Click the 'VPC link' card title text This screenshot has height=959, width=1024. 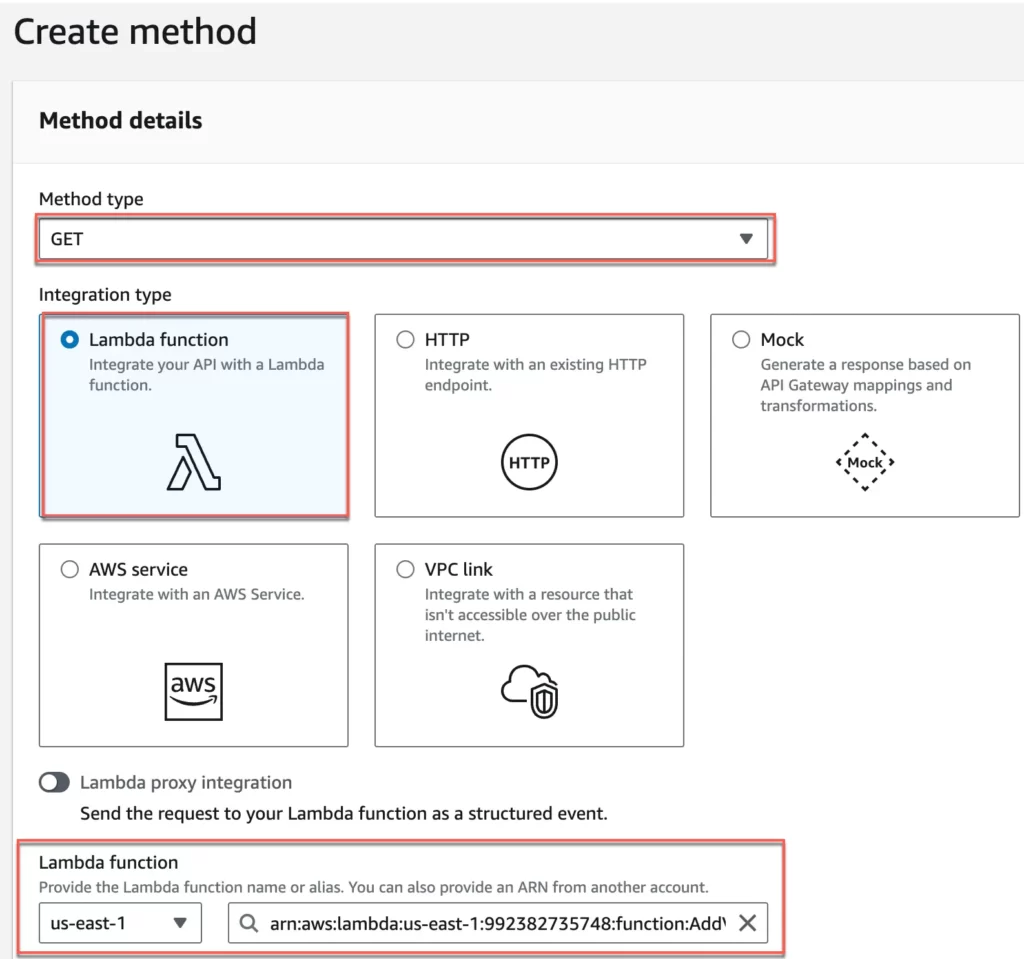458,569
